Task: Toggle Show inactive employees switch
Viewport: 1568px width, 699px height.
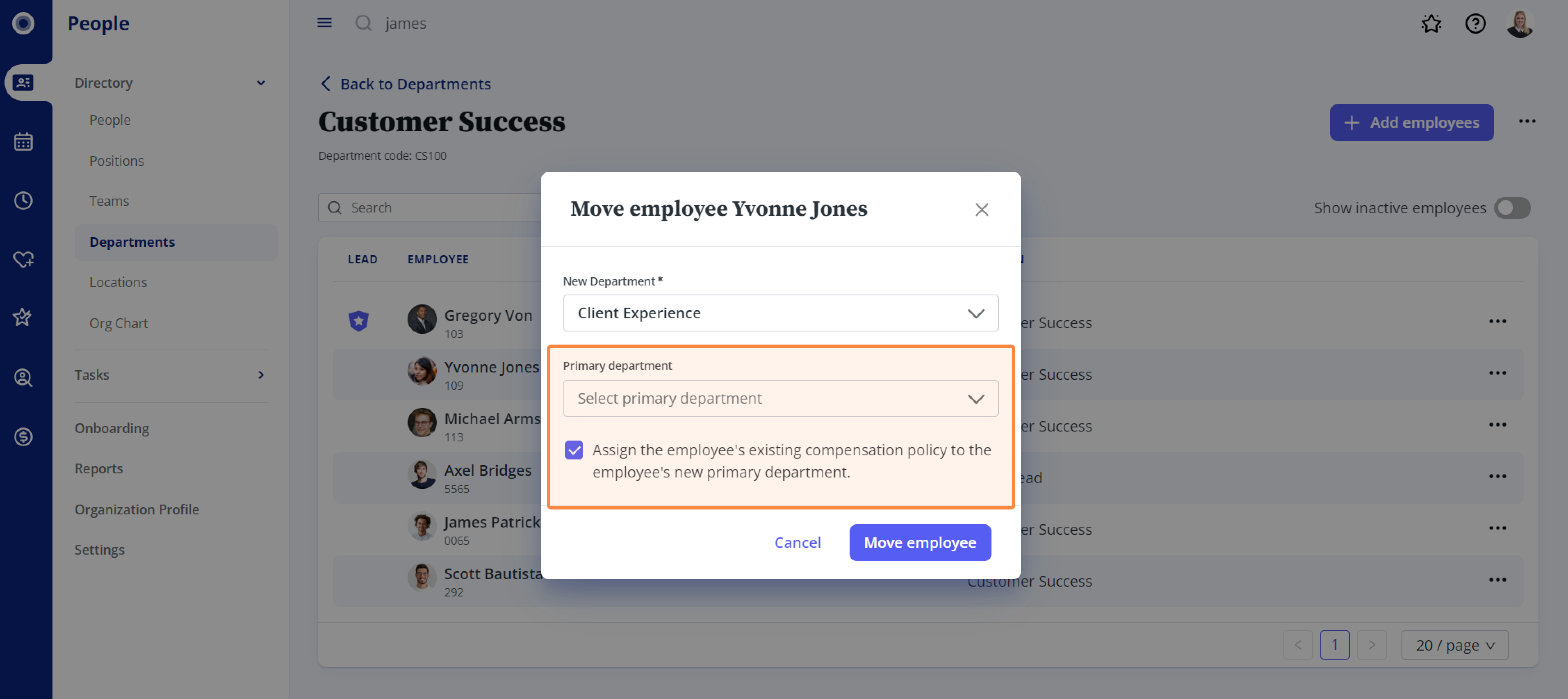Action: coord(1512,208)
